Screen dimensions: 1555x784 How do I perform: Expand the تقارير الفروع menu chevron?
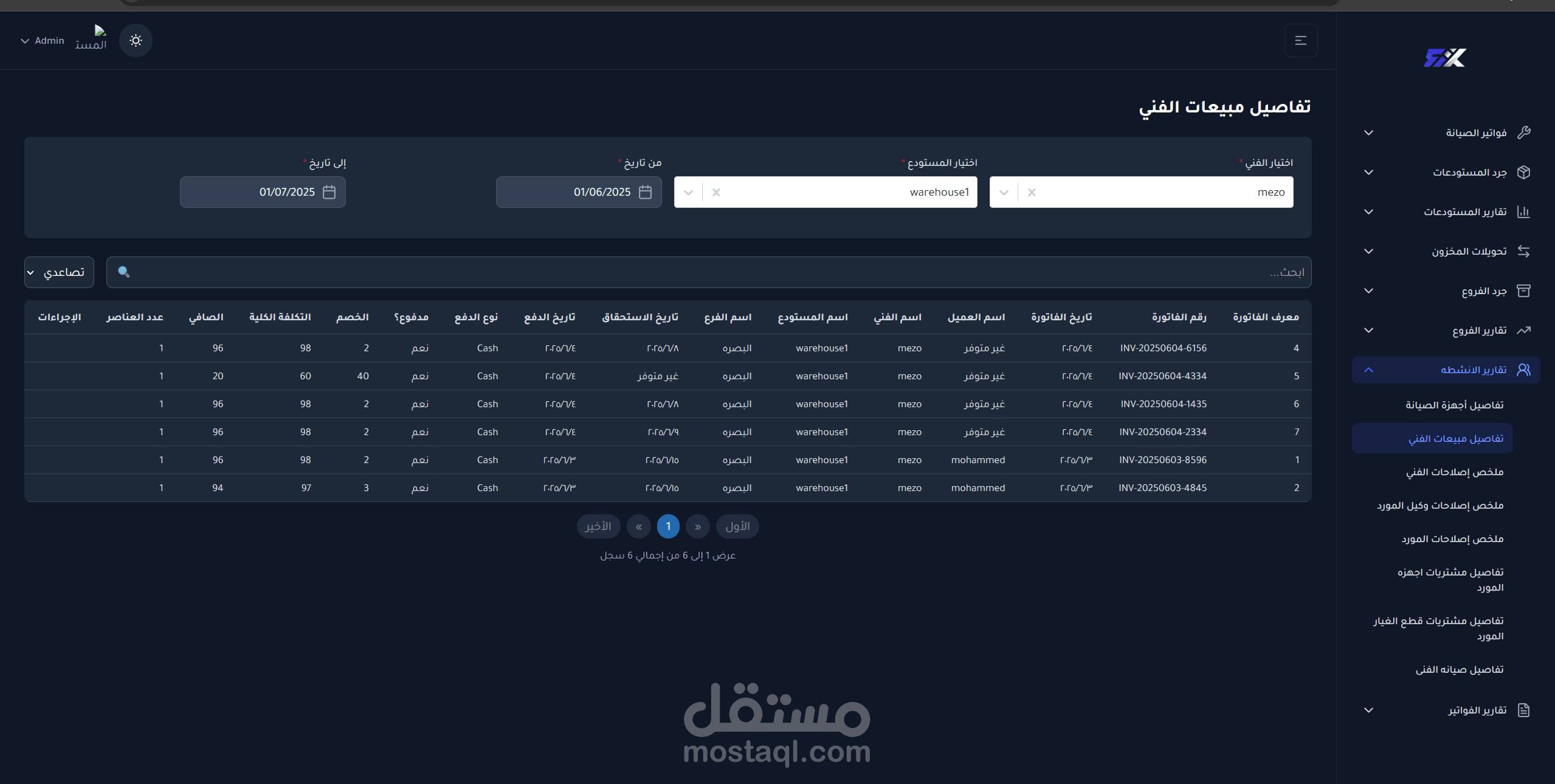[x=1368, y=330]
